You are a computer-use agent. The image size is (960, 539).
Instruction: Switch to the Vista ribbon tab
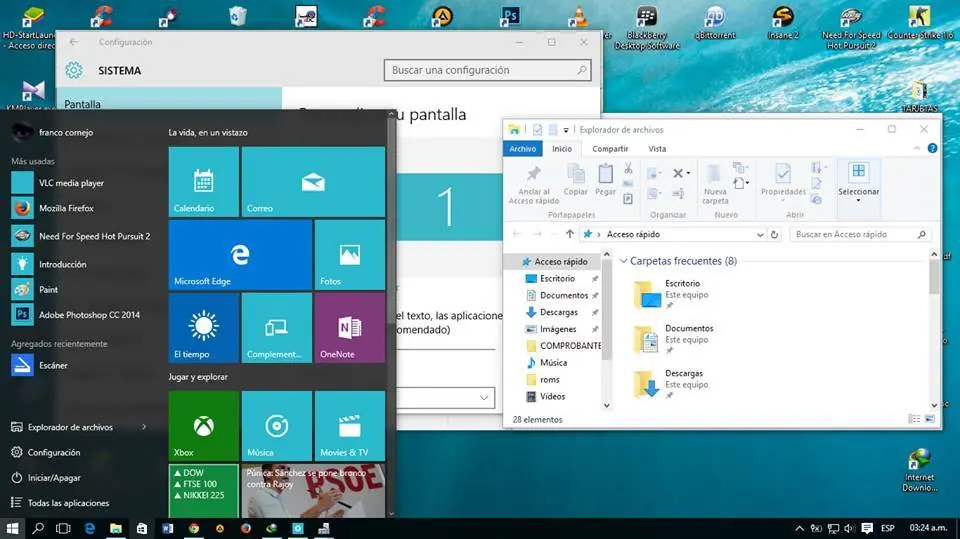[657, 148]
